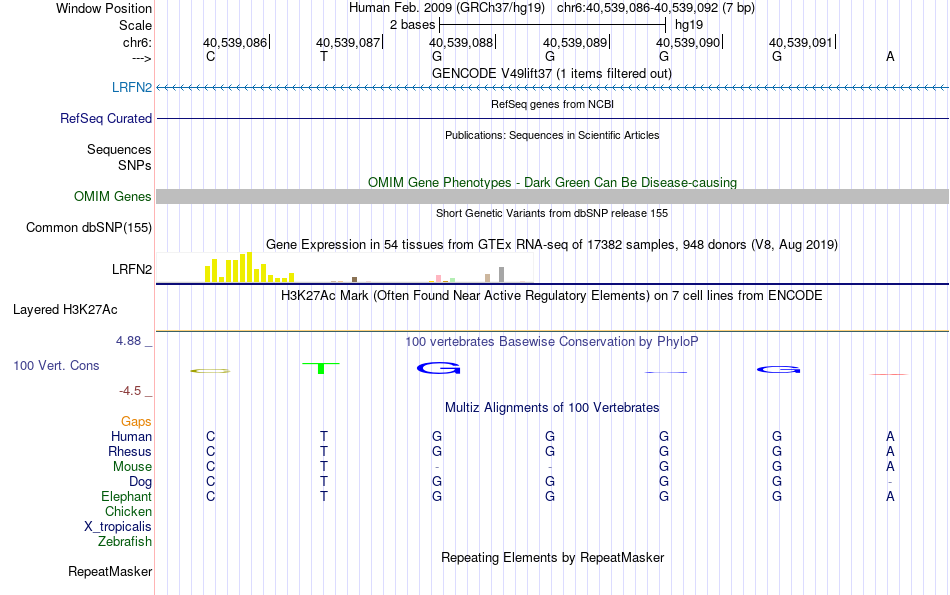Image resolution: width=950 pixels, height=595 pixels.
Task: Open the RefSeq genes from NCBI title
Action: click(552, 104)
